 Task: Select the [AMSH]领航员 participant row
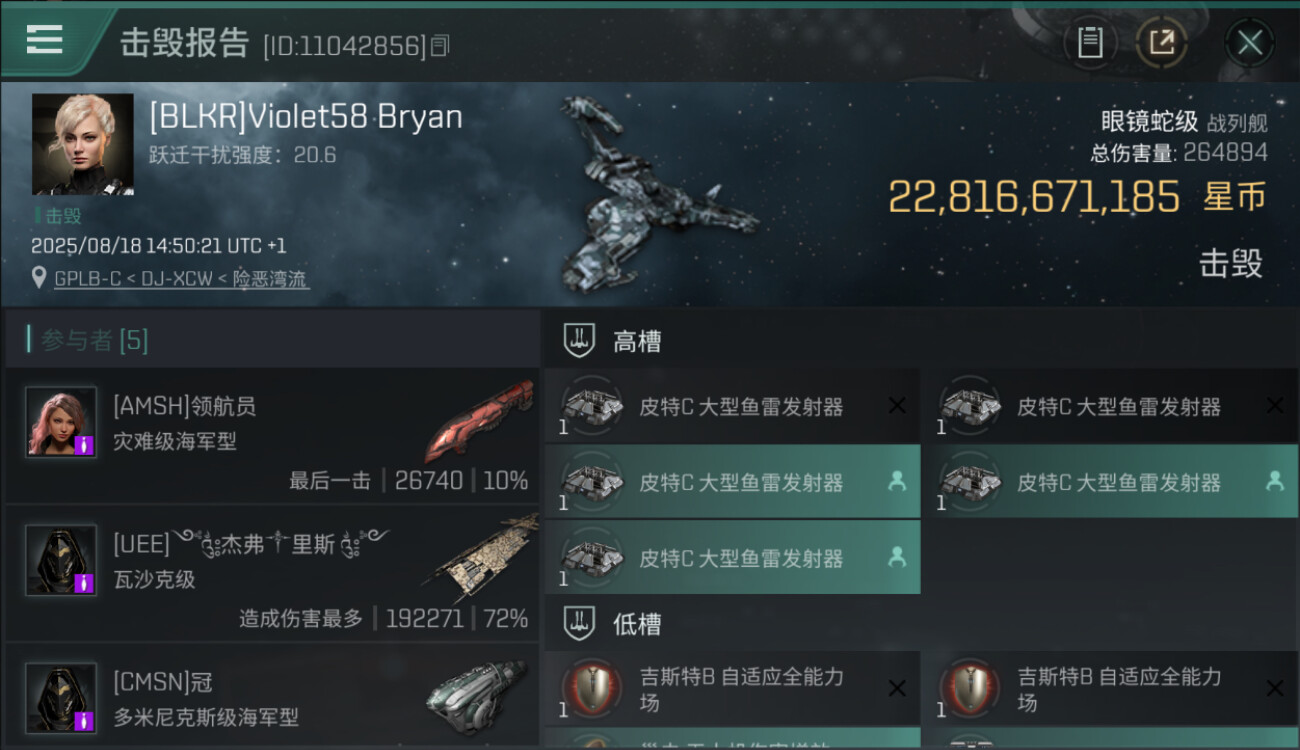pos(272,435)
